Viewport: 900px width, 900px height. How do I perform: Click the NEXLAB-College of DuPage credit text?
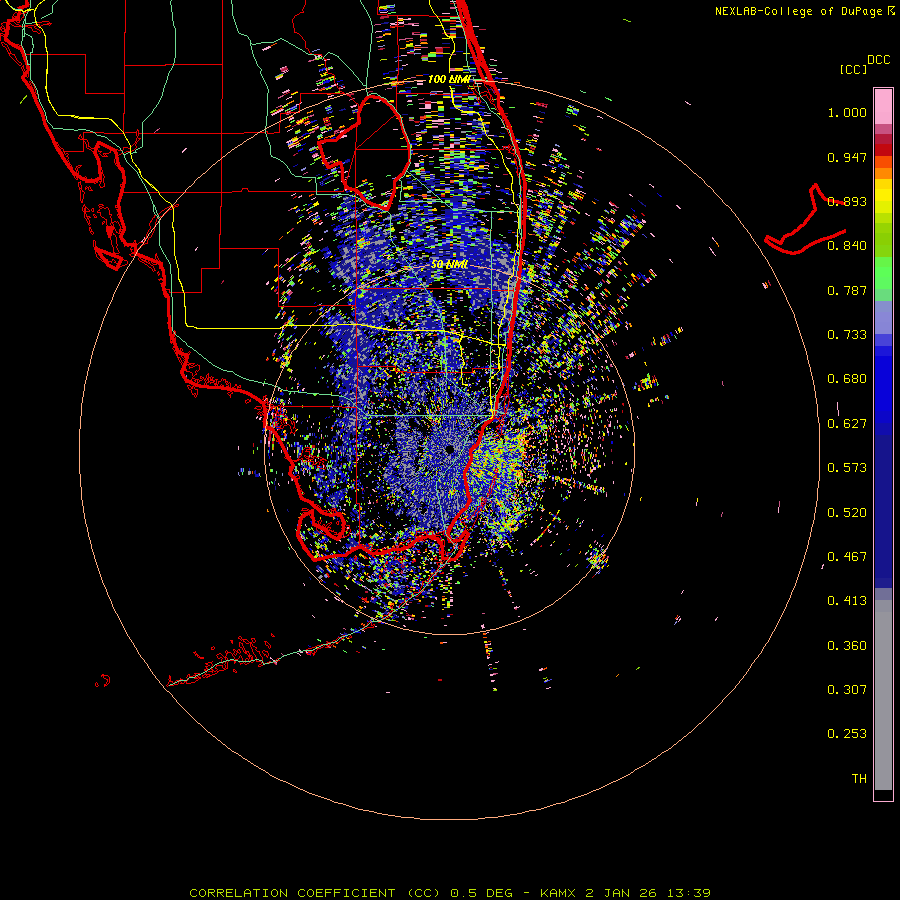coord(800,11)
